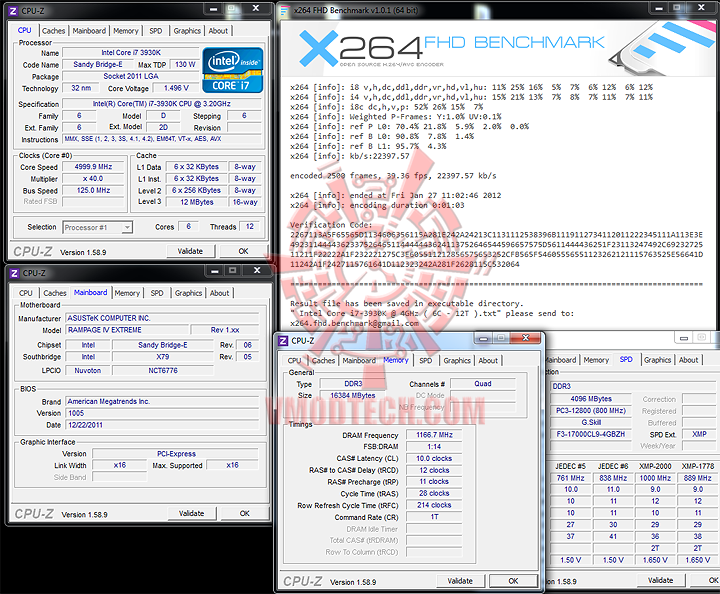
Task: Select Mainboard tab in the front Memory CPU-Z window
Action: tap(359, 361)
